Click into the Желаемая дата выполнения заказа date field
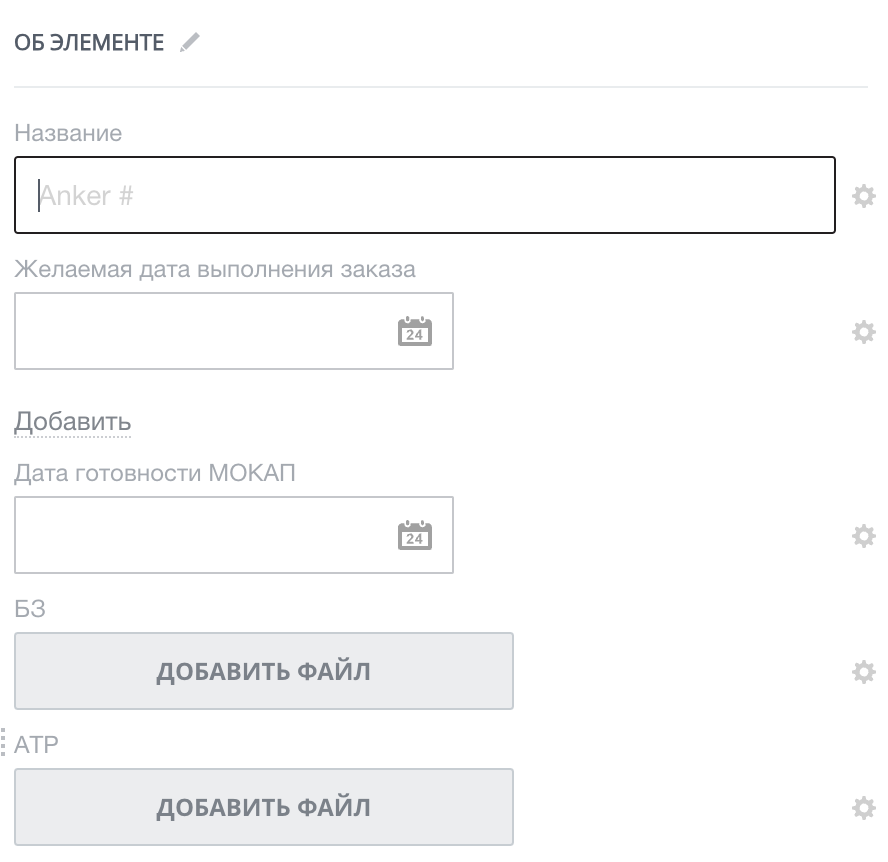The height and width of the screenshot is (862, 888). click(x=200, y=332)
